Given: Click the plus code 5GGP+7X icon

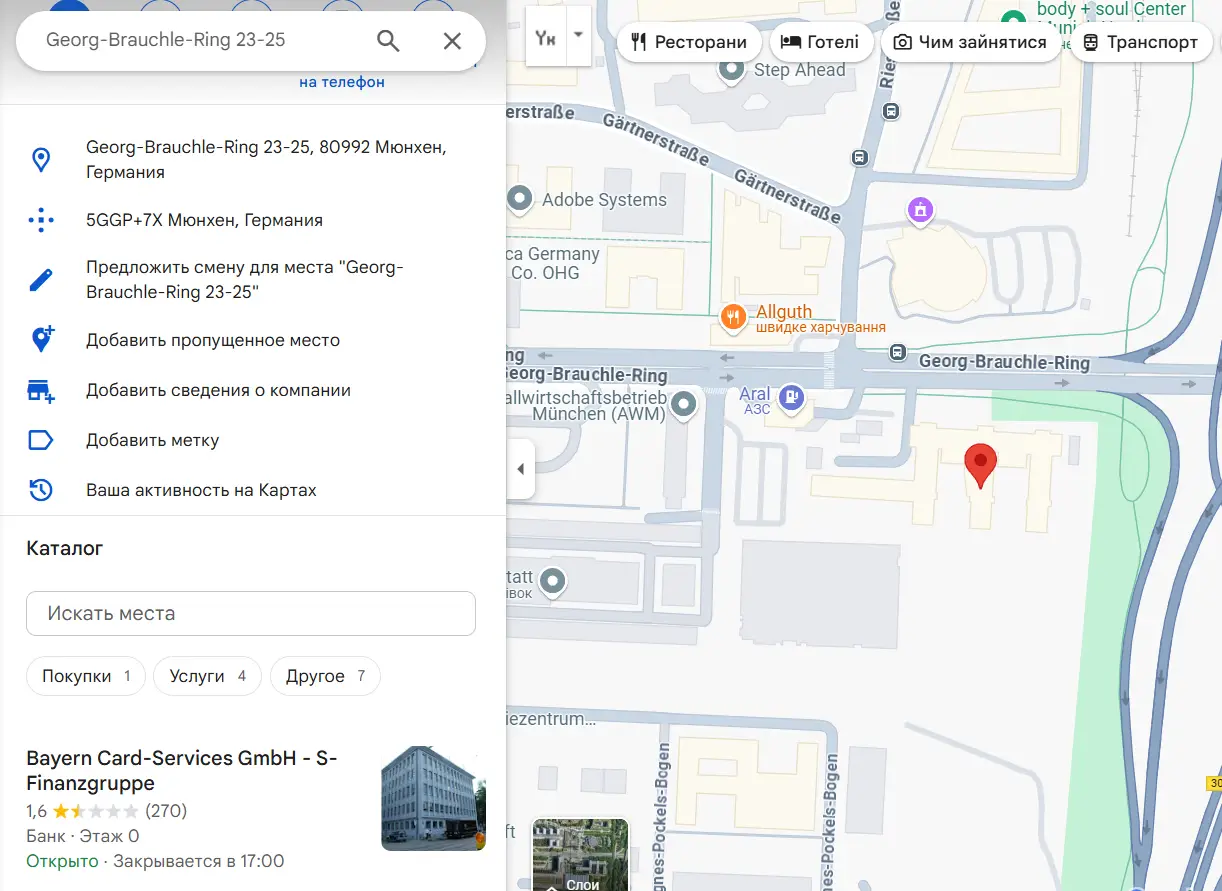Looking at the screenshot, I should pos(41,220).
